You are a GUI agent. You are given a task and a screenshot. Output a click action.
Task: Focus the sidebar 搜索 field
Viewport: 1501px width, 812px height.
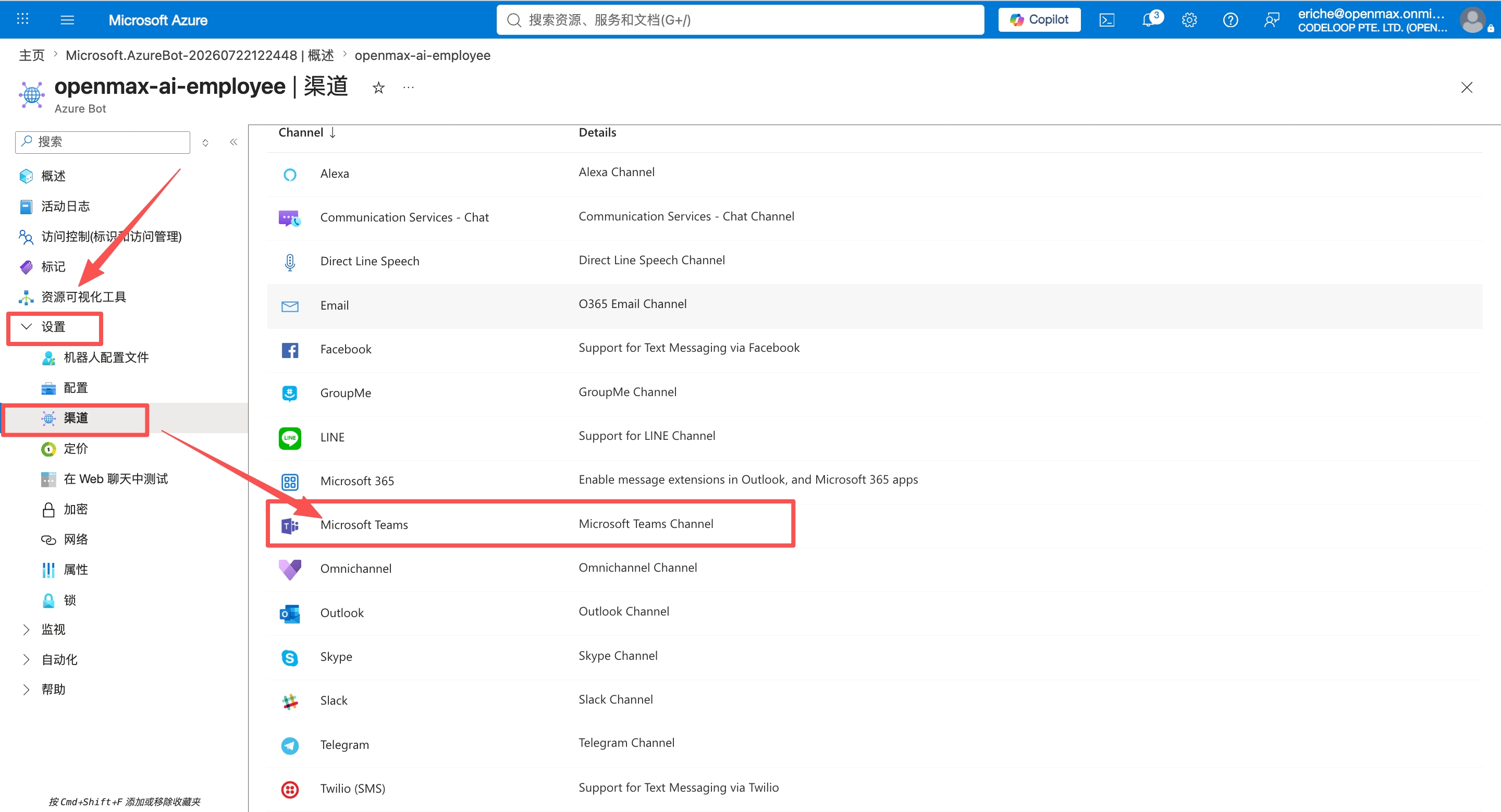point(103,142)
